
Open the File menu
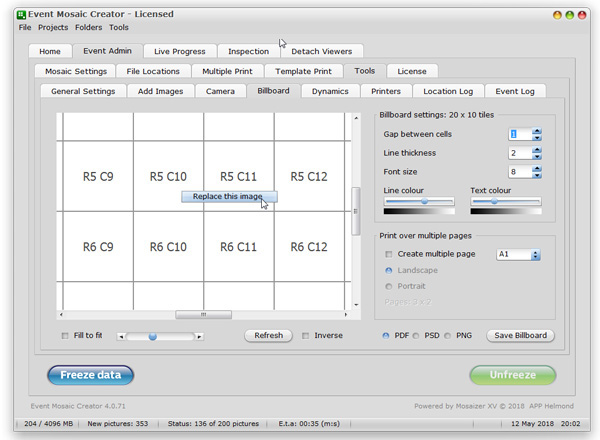coord(25,28)
